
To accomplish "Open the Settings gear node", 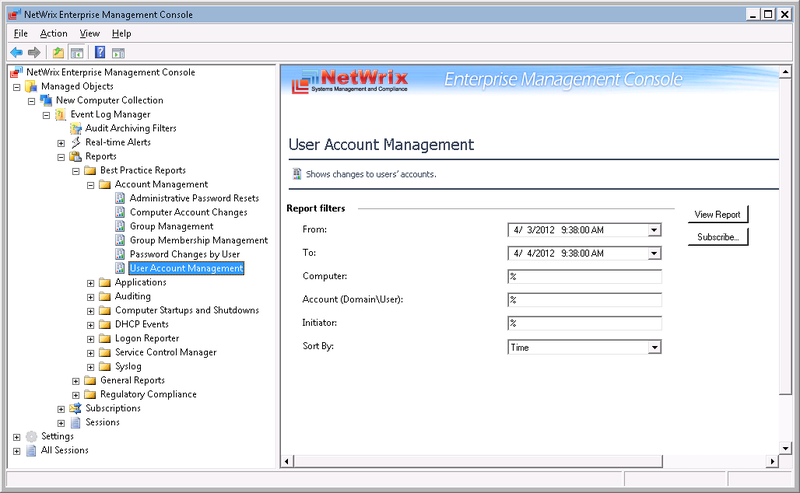I will 31,437.
